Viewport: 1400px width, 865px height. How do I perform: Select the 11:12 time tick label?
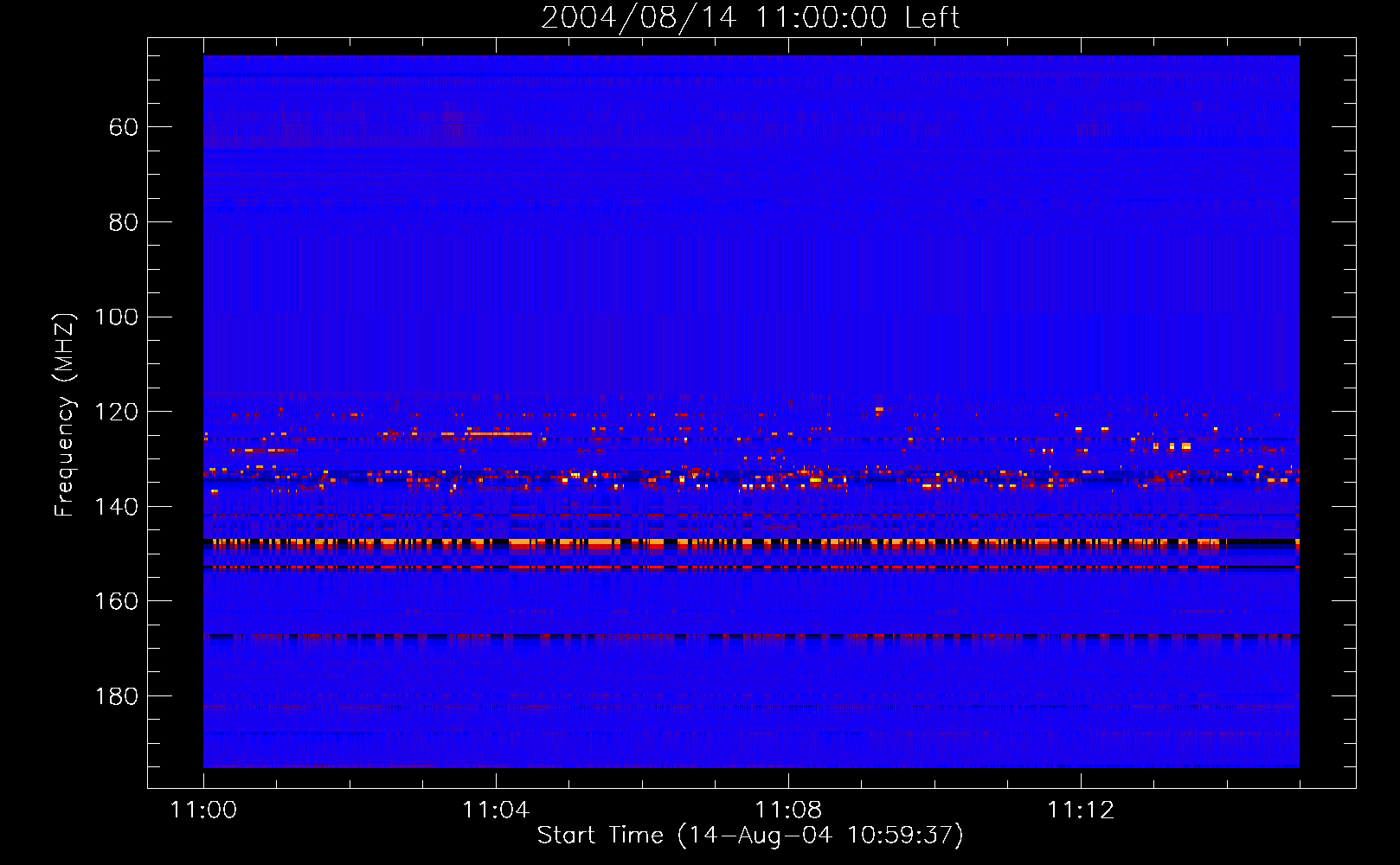coord(1081,810)
